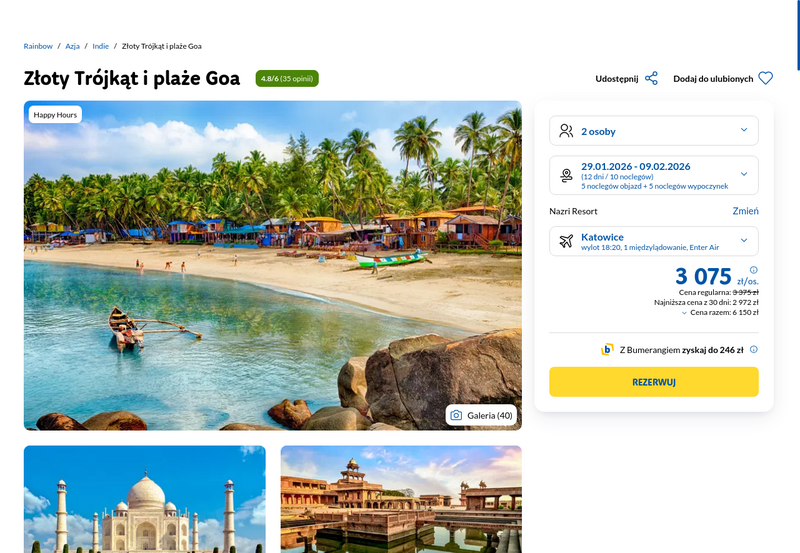Click the airplane icon in Katowice departure field

click(566, 241)
